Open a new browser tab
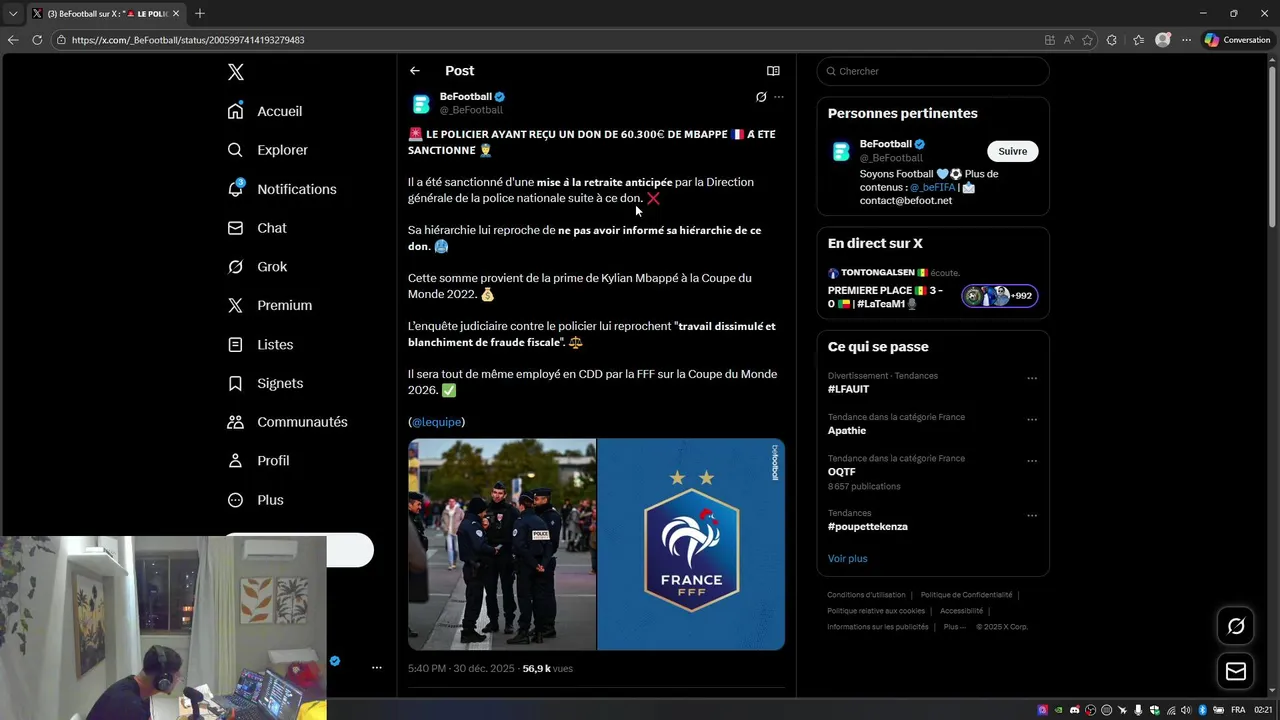This screenshot has width=1280, height=720. point(199,13)
